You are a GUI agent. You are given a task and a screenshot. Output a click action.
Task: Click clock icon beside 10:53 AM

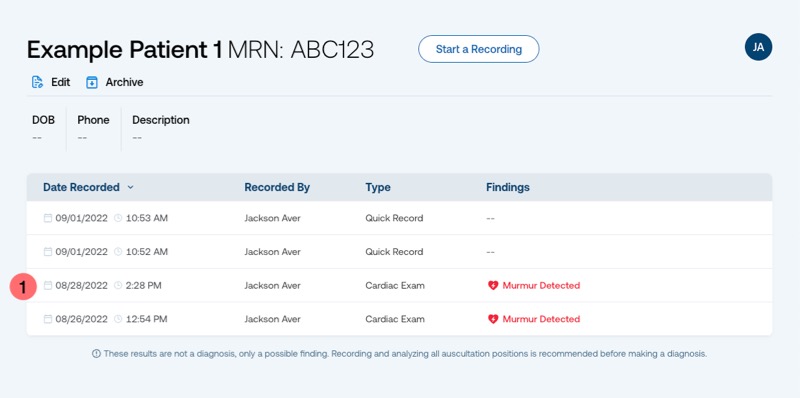(118, 218)
